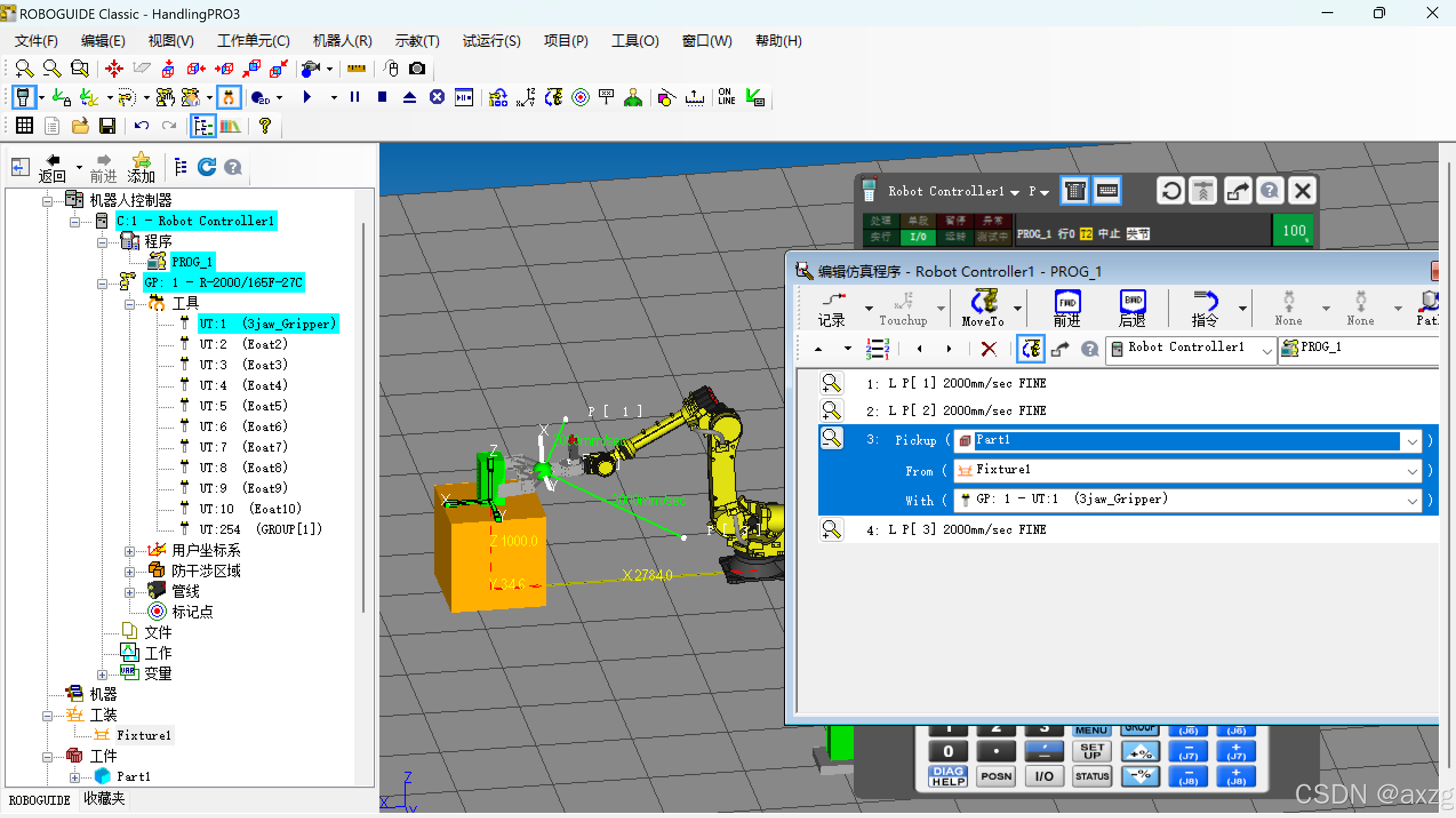
Task: Toggle the teach pendant display button
Action: [23, 98]
